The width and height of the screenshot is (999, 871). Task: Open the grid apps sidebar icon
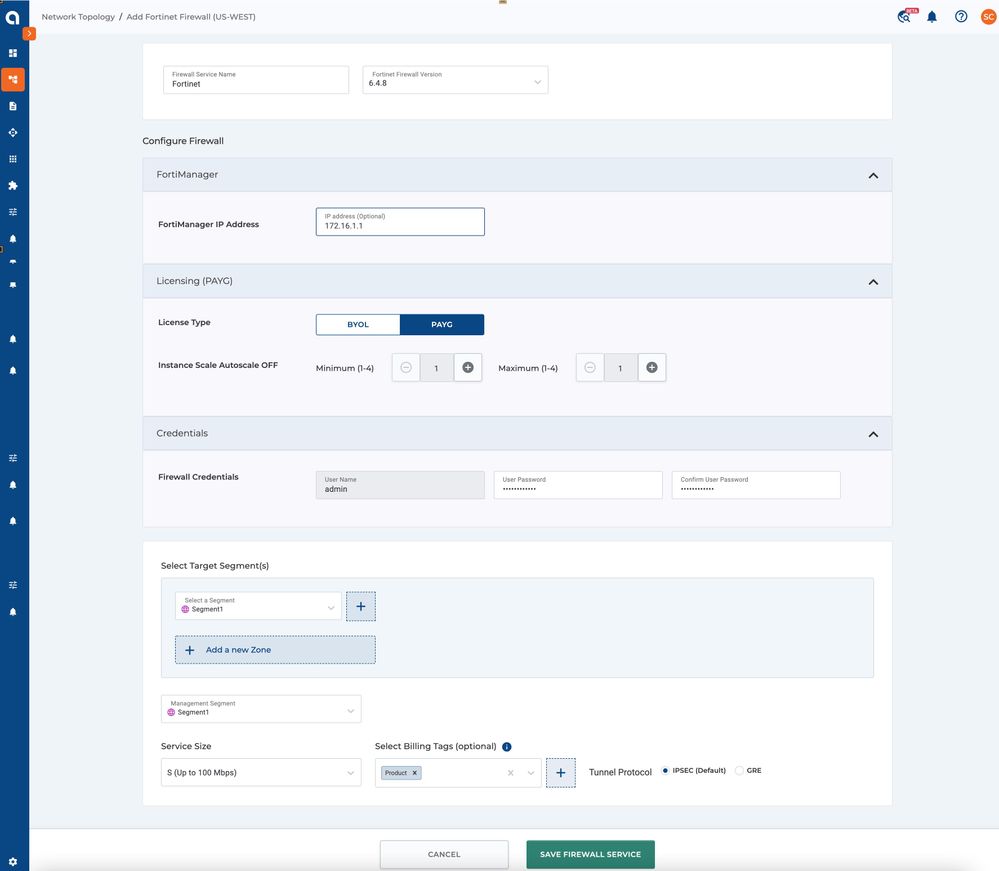(13, 159)
